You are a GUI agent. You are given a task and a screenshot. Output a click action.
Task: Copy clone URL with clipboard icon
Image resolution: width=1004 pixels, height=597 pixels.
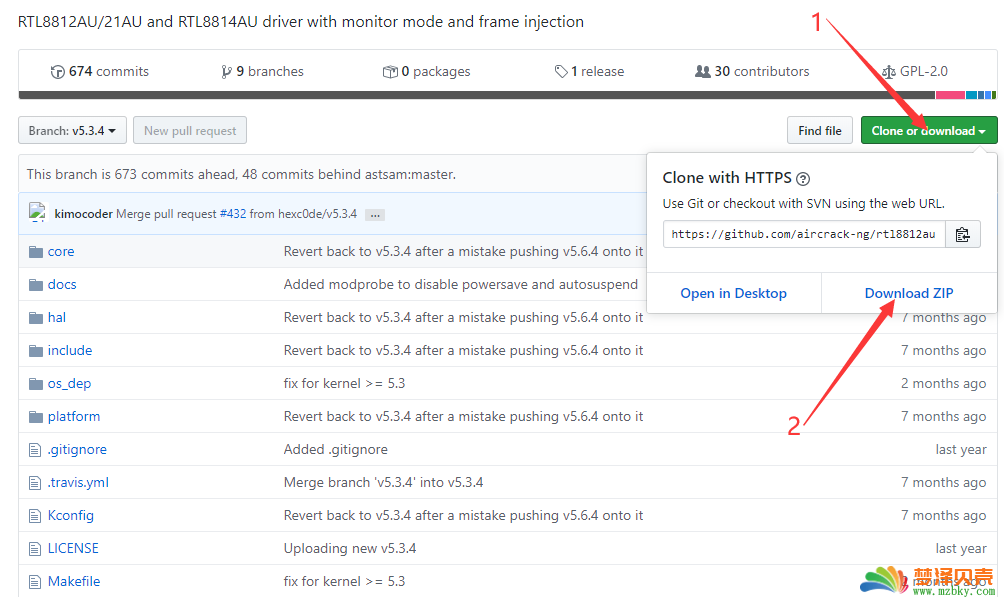pyautogui.click(x=962, y=234)
